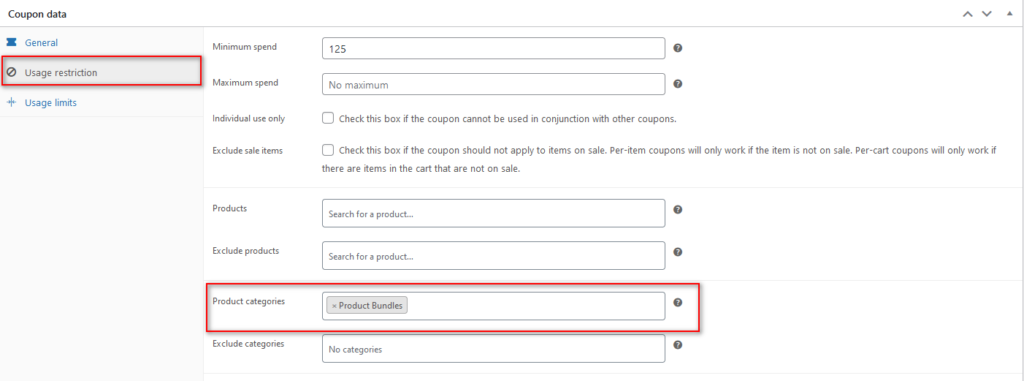Click the help icon next to Exclude products
This screenshot has width=1024, height=381.
coord(678,252)
